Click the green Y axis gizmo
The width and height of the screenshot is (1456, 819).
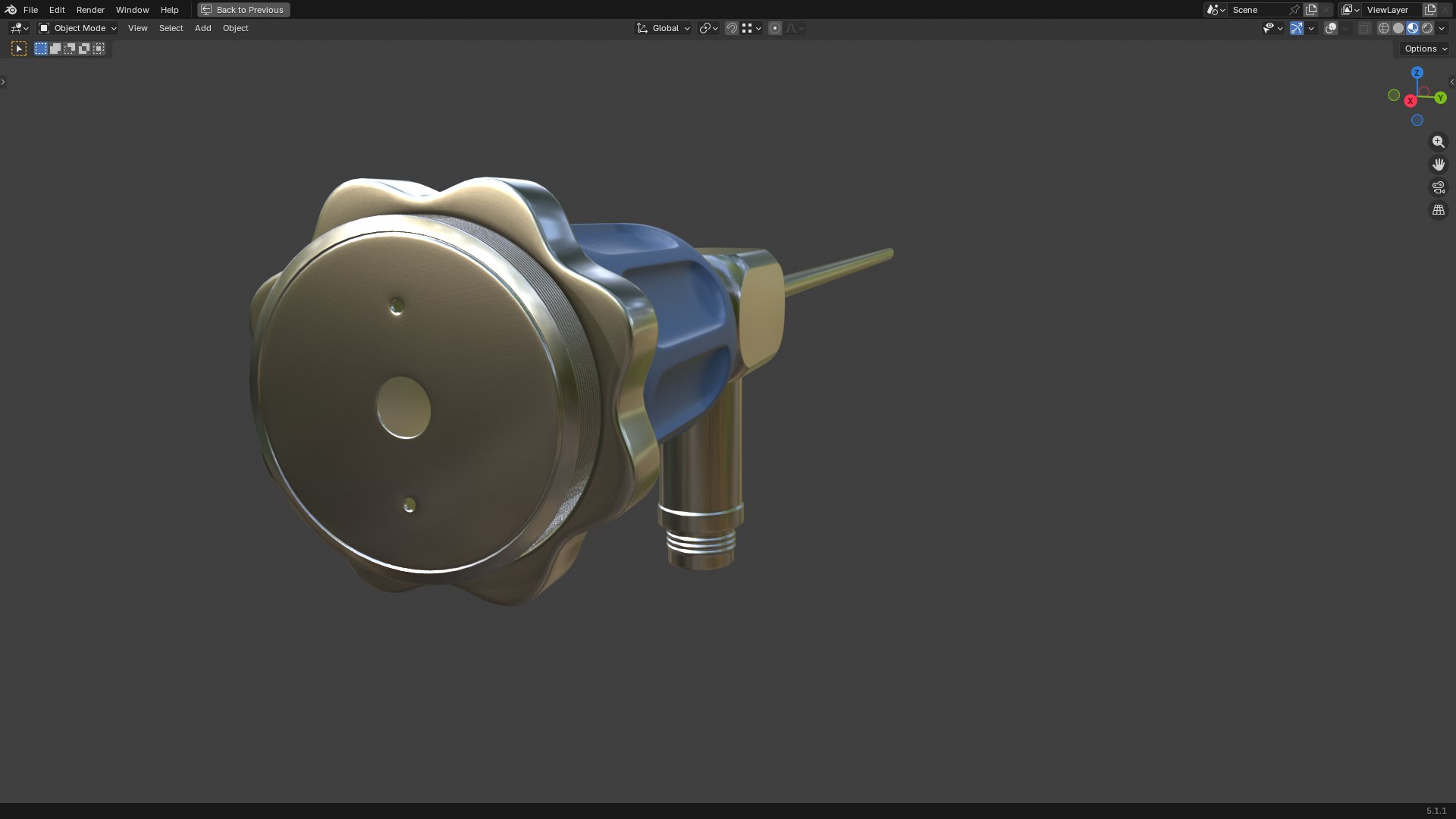pyautogui.click(x=1440, y=98)
